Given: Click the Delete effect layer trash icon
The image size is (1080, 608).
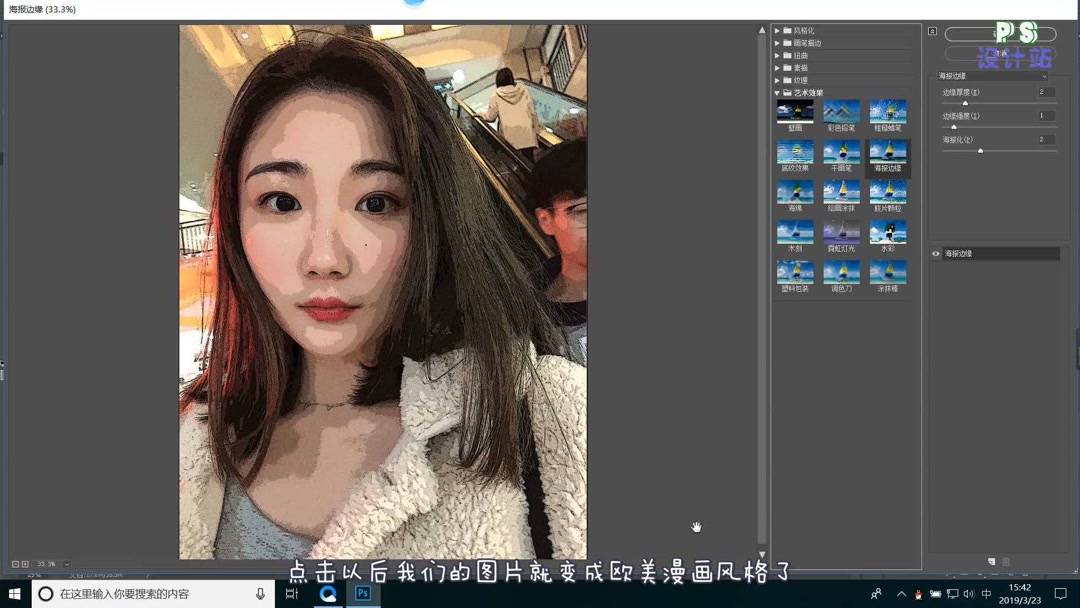Looking at the screenshot, I should [1006, 562].
